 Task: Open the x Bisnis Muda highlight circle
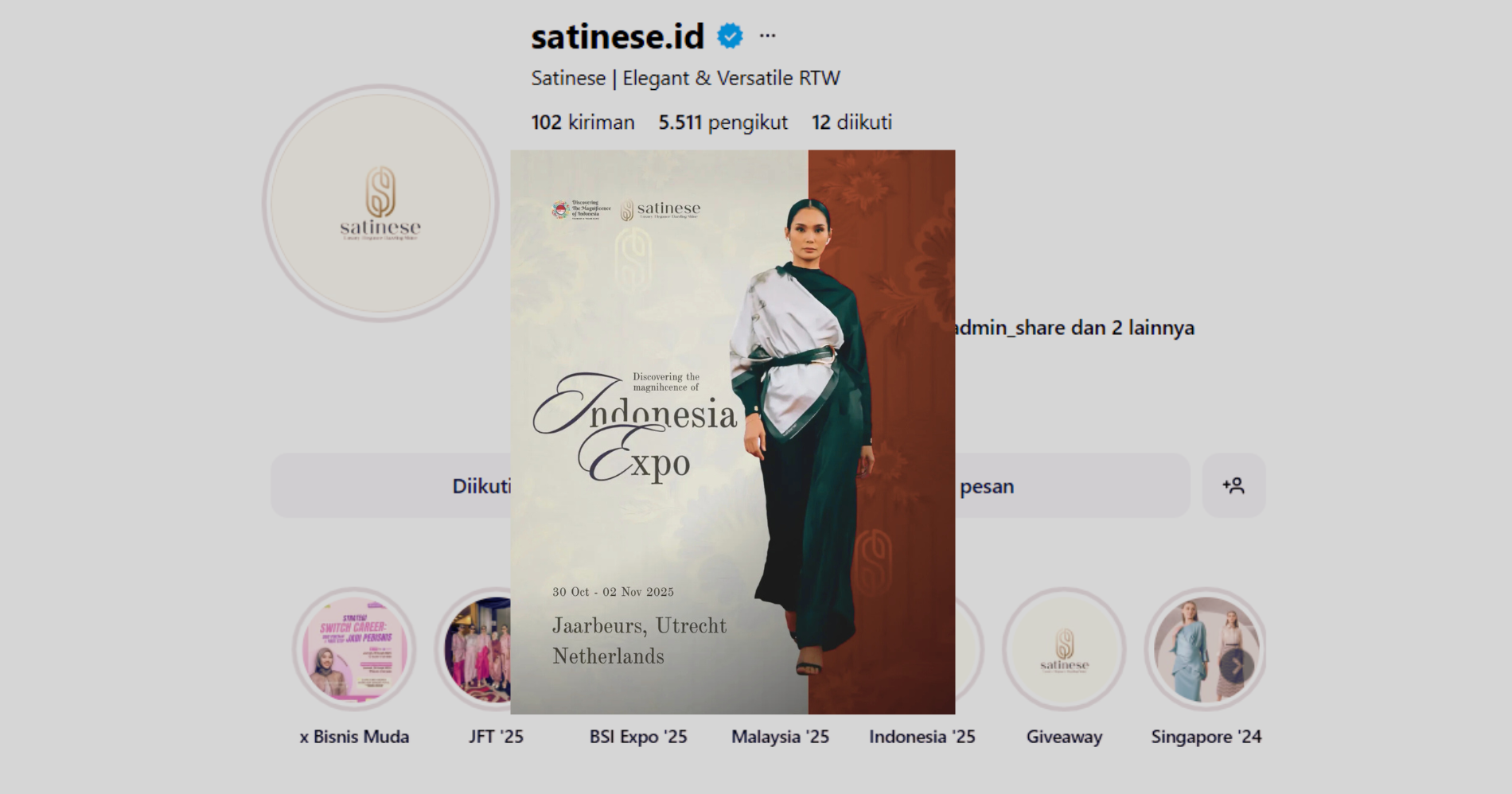354,650
